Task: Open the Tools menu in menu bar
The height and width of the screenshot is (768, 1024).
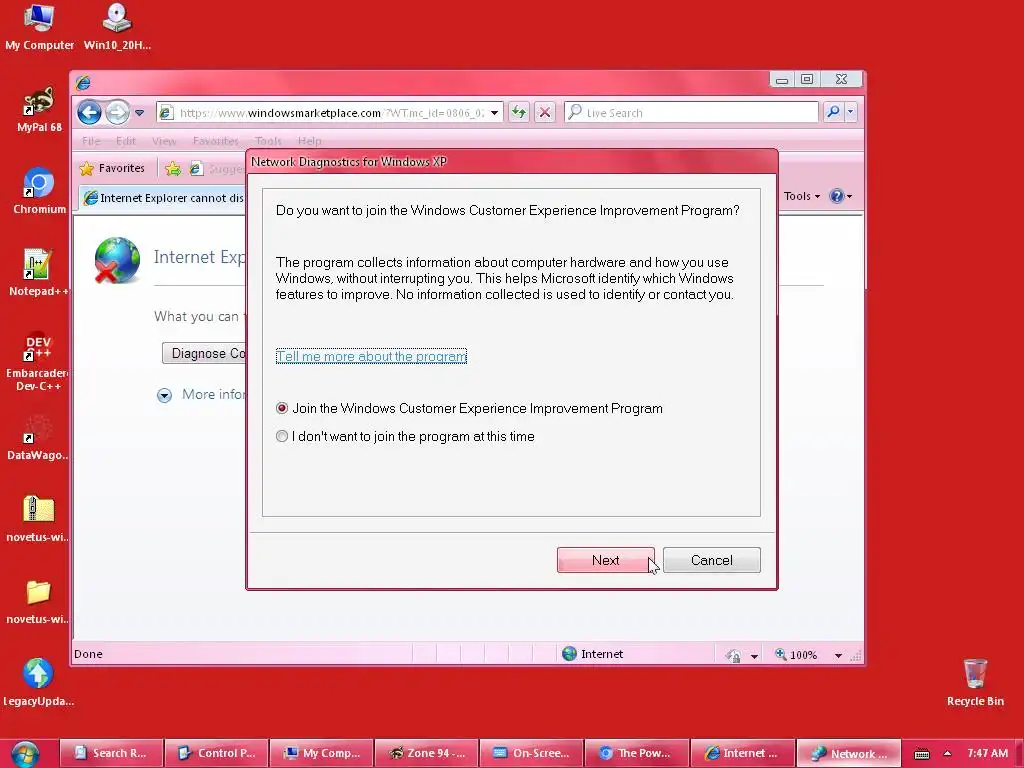Action: tap(268, 141)
